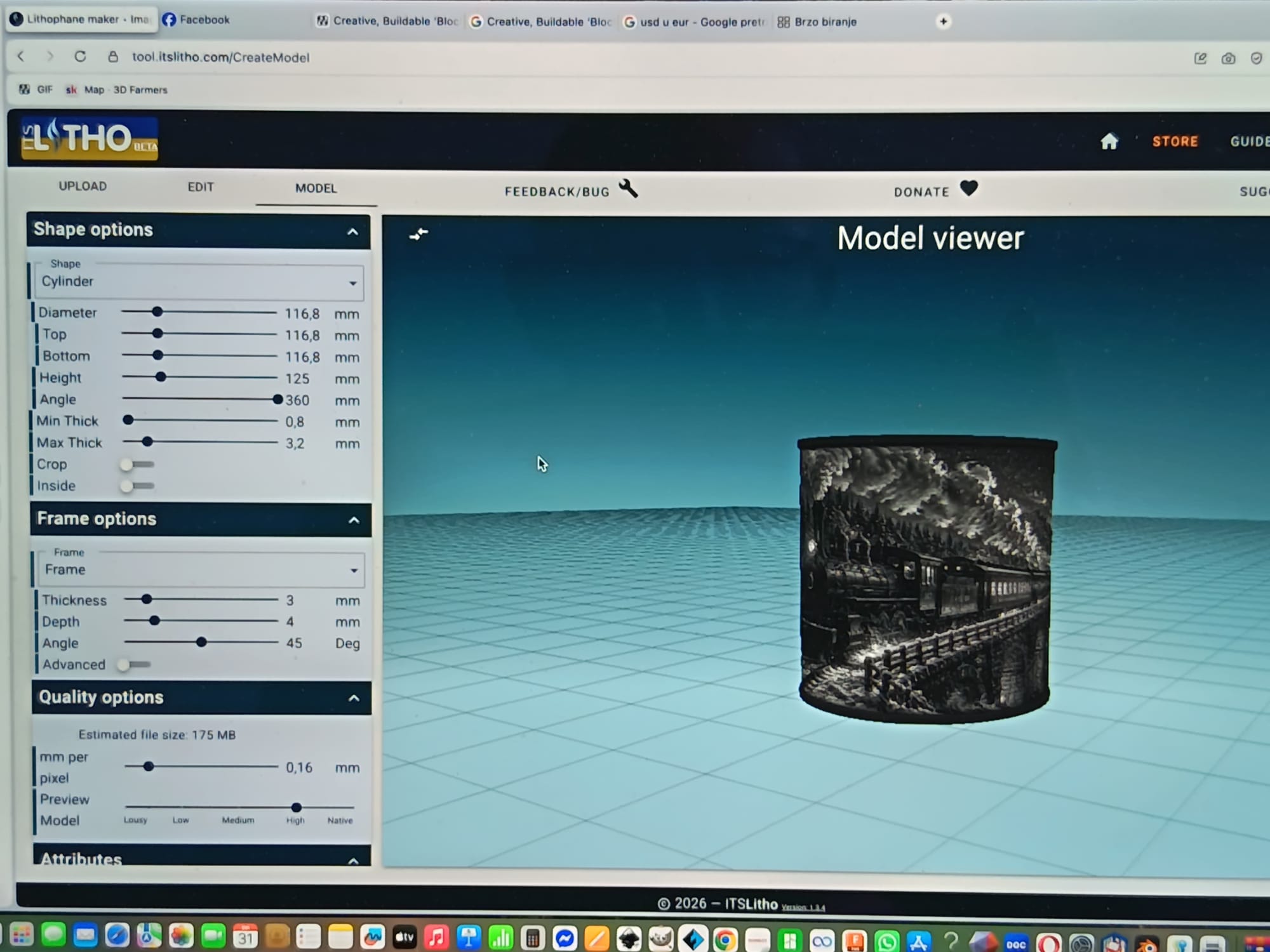Viewport: 1270px width, 952px height.
Task: Click the wrench icon beside Feedback/Bug
Action: pyautogui.click(x=628, y=188)
